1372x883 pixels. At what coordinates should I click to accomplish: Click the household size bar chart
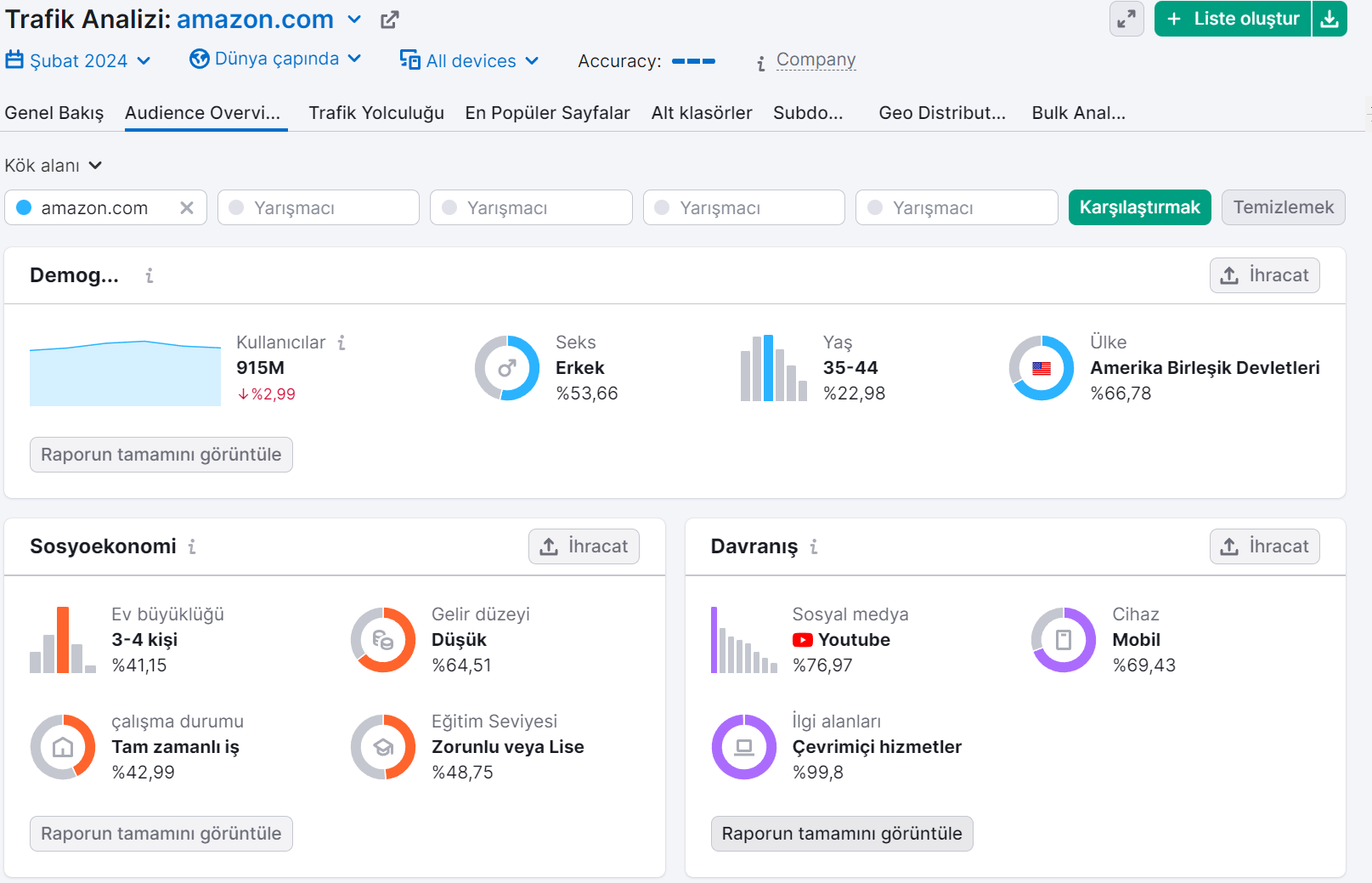tap(63, 640)
